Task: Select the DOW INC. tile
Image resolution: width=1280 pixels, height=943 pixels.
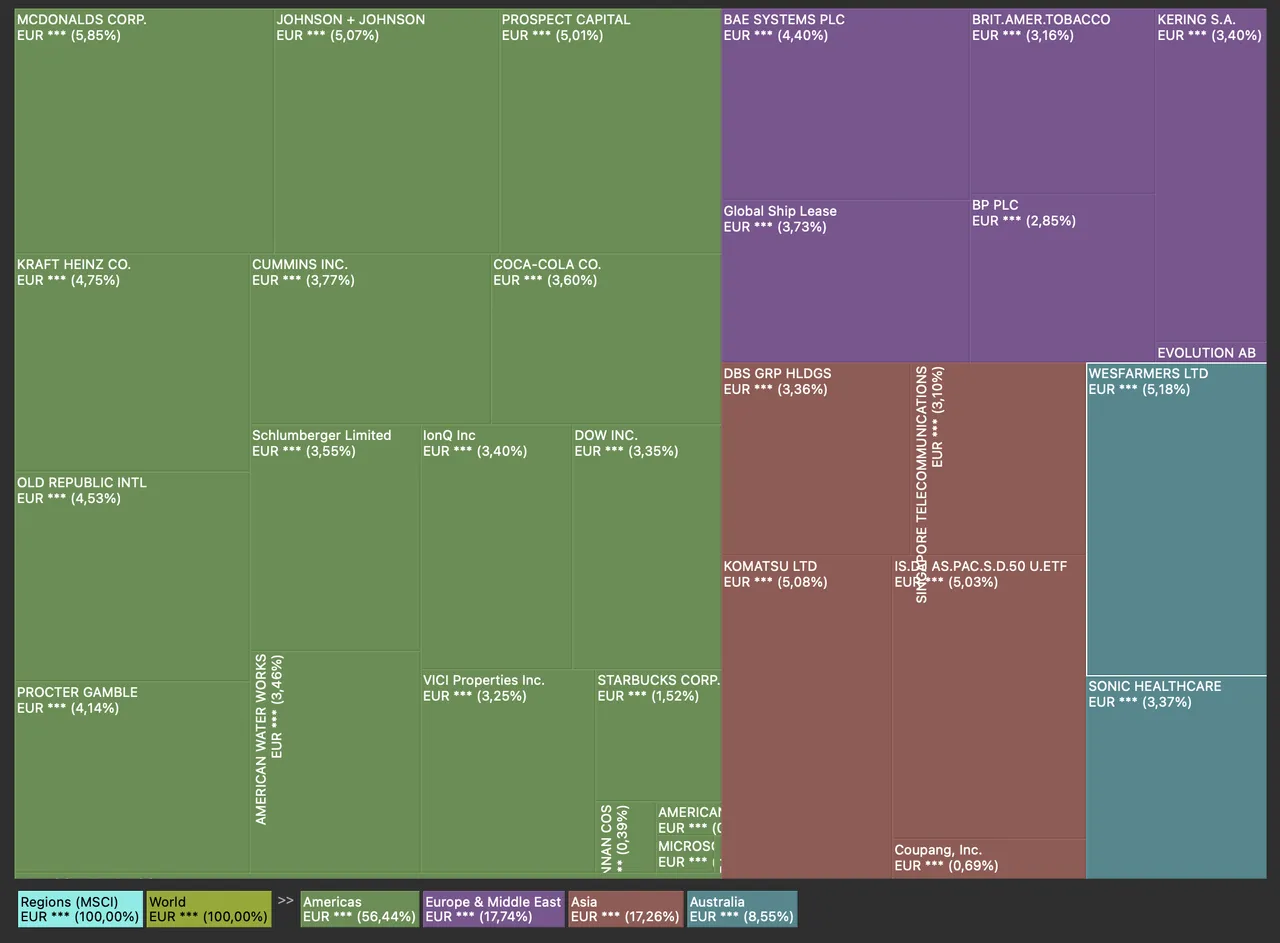Action: 646,547
